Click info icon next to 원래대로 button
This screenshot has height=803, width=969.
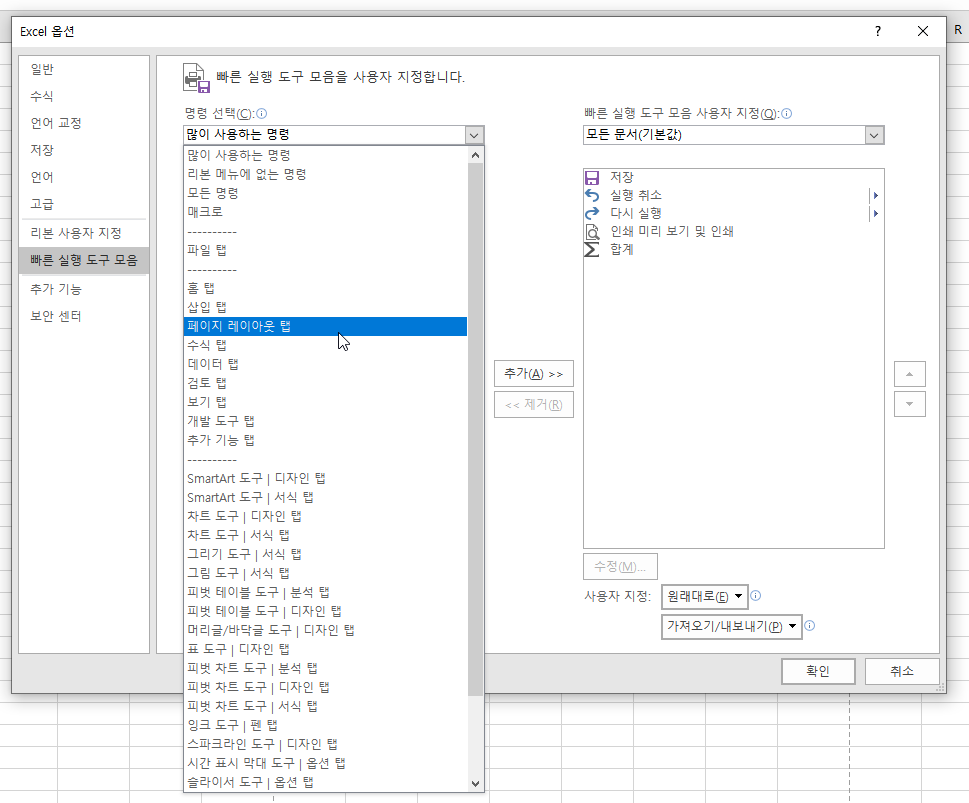coord(755,596)
